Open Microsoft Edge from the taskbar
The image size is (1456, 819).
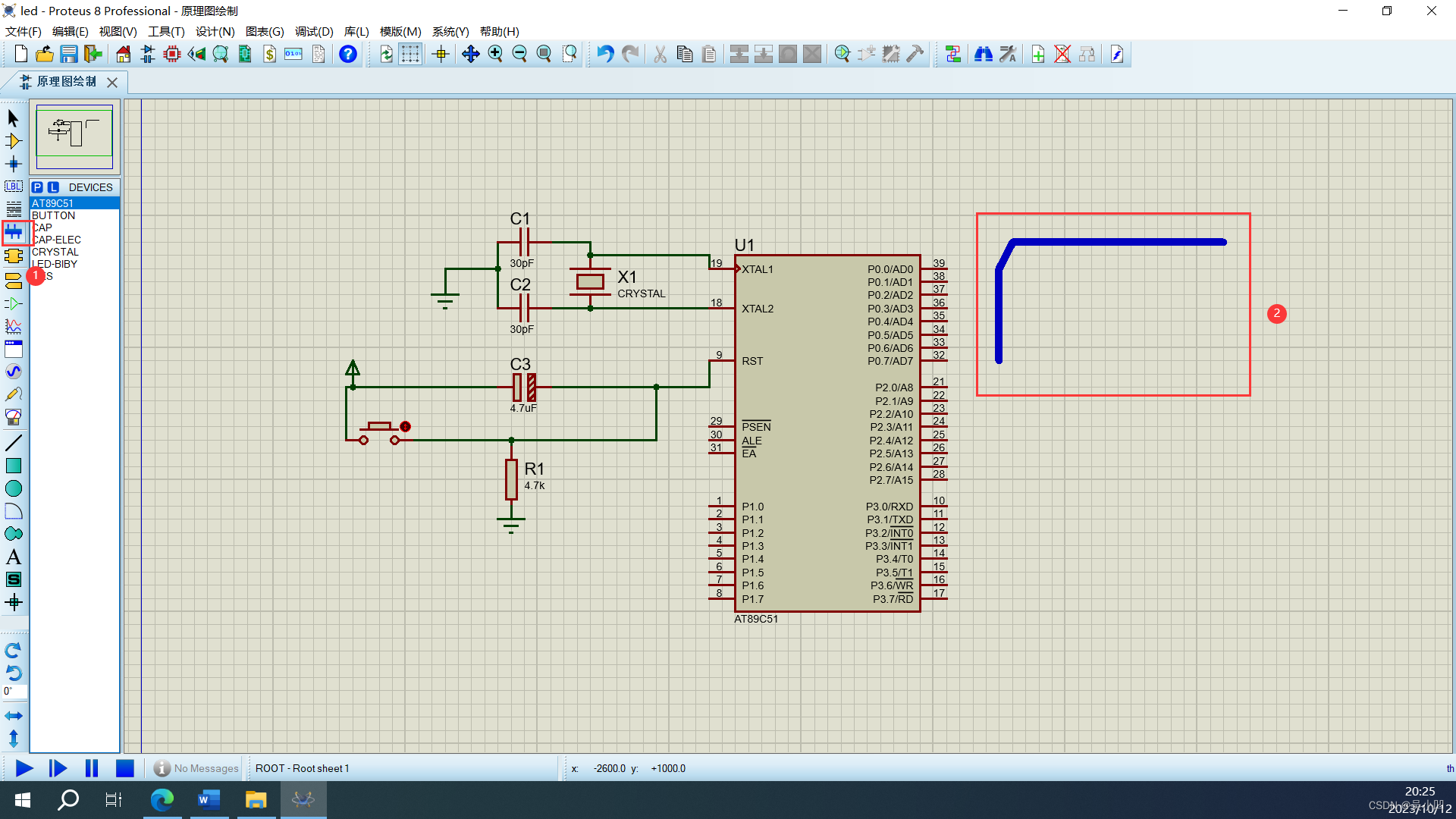162,799
